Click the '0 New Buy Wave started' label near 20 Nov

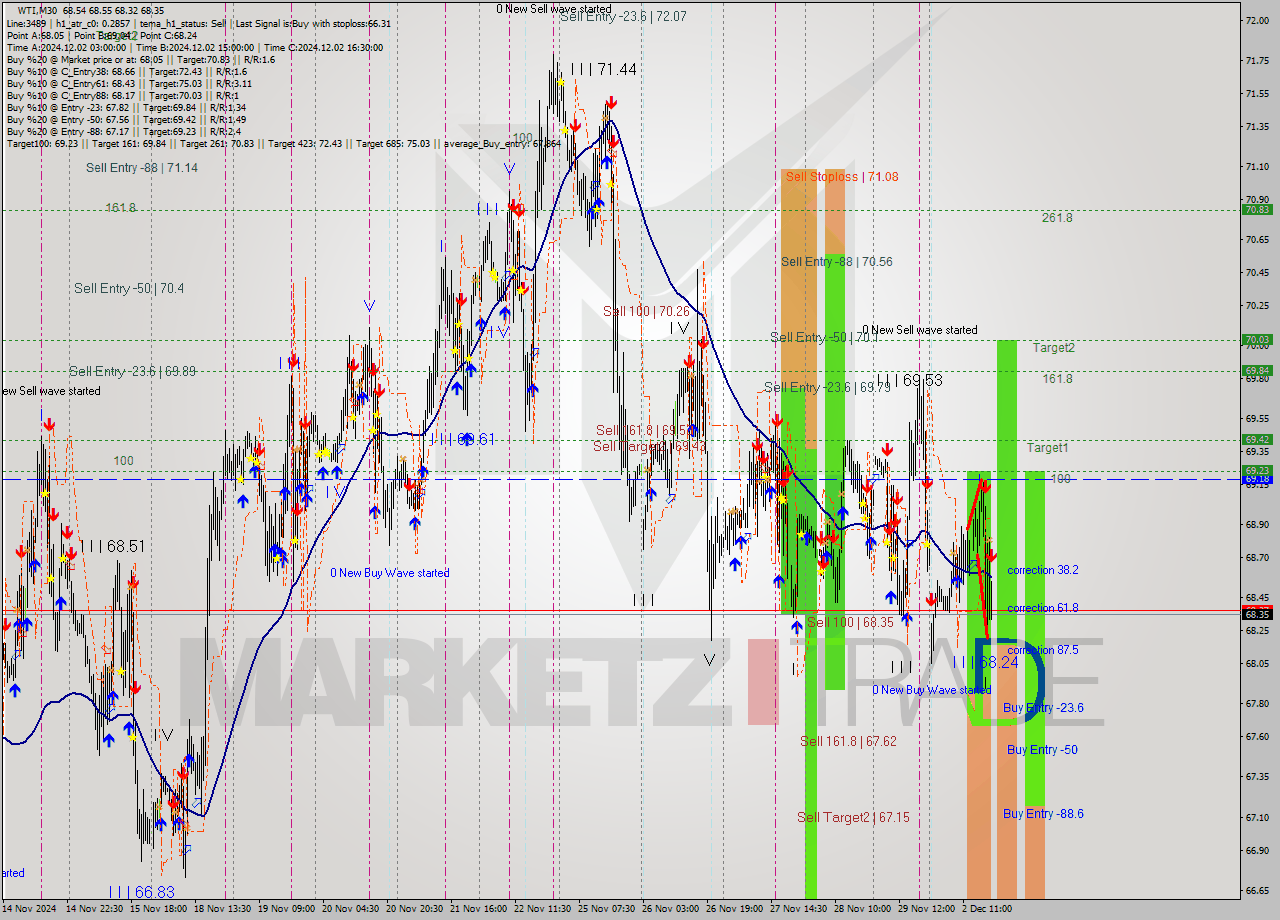pos(390,573)
